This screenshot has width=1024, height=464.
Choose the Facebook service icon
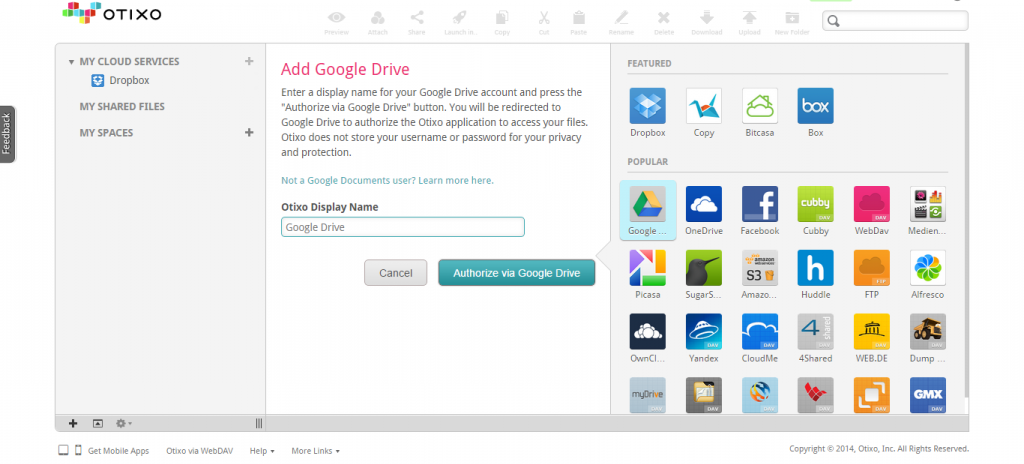tap(759, 204)
